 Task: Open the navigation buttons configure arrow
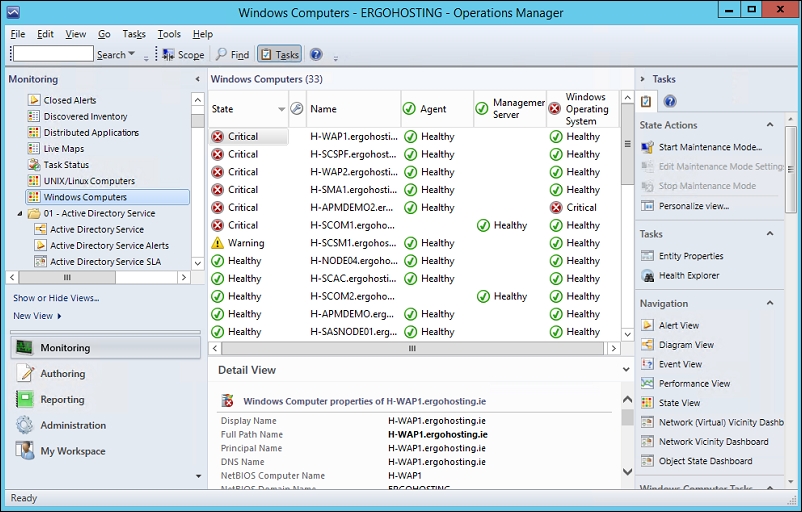coord(198,476)
